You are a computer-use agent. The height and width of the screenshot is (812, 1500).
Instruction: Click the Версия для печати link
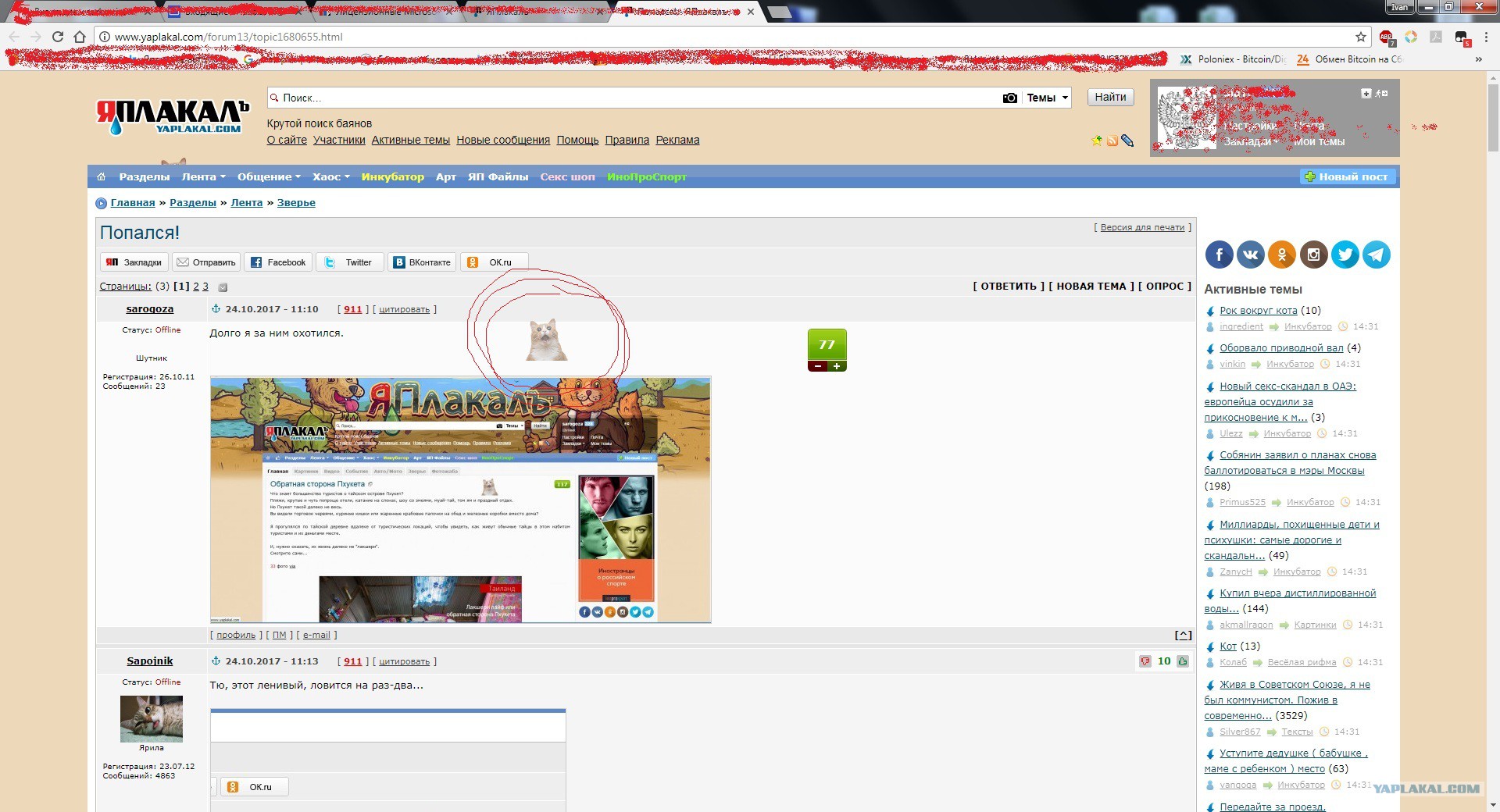pos(1142,228)
